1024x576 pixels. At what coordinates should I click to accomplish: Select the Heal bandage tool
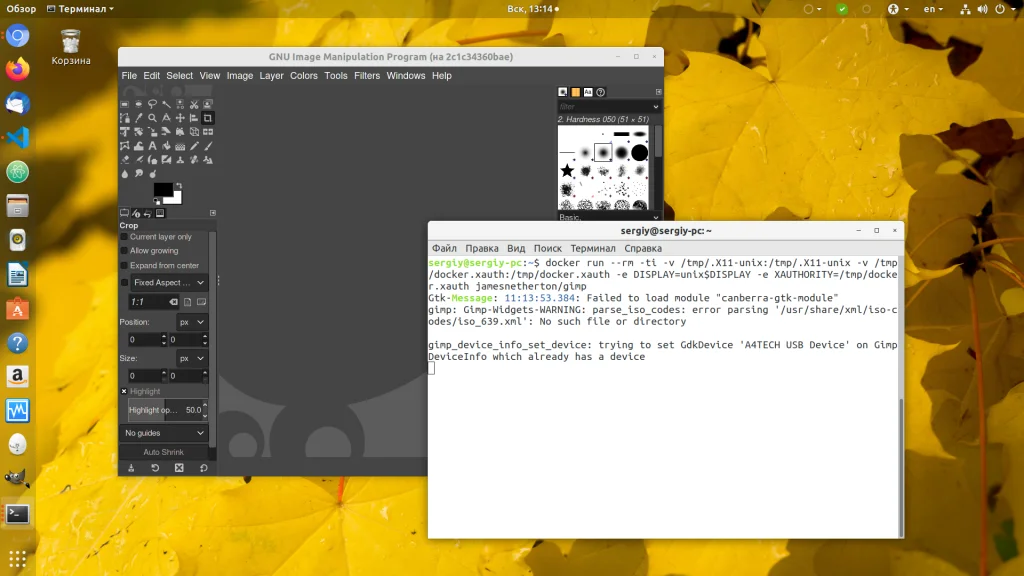pyautogui.click(x=194, y=160)
